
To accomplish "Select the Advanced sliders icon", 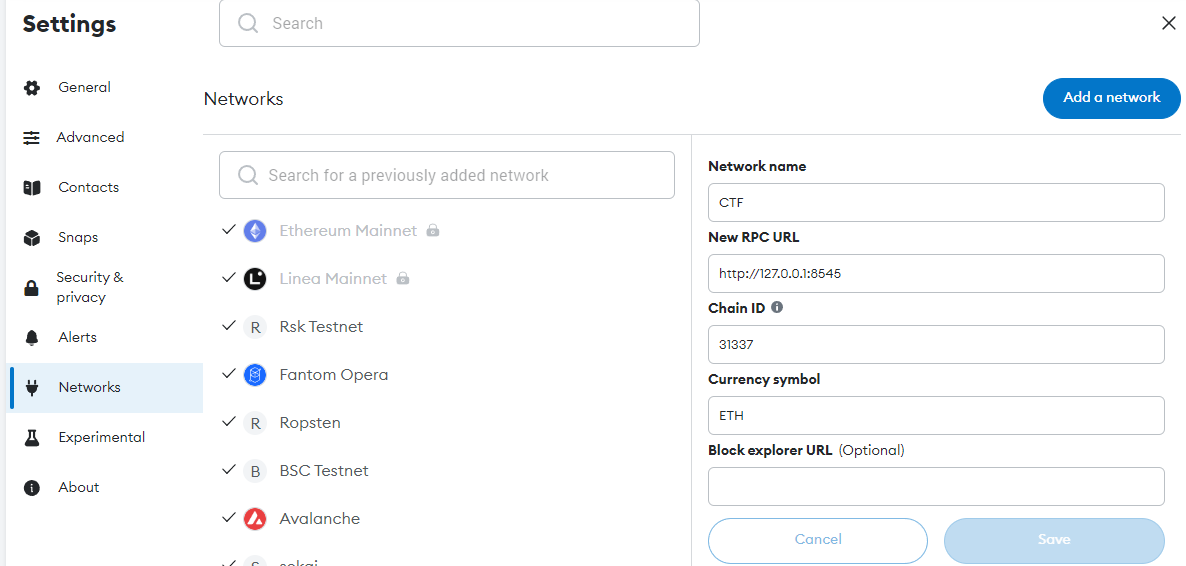I will pos(31,138).
